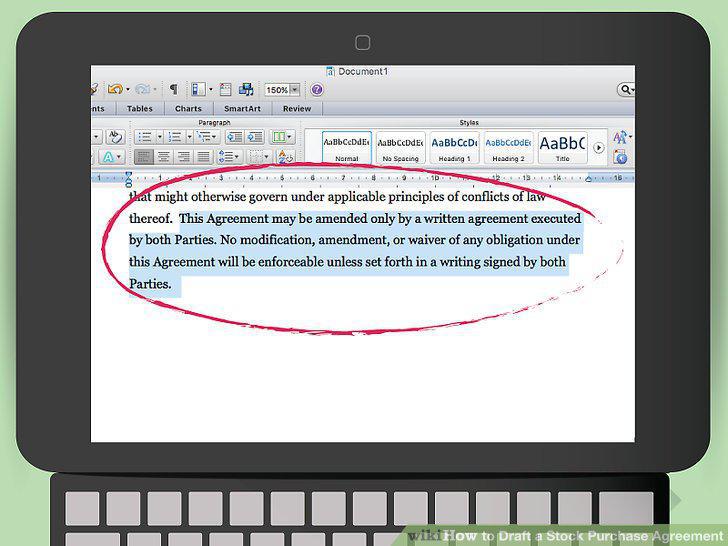Click the line 'this Agreement will be enforceable'
This screenshot has height=546, width=728.
[x=347, y=262]
